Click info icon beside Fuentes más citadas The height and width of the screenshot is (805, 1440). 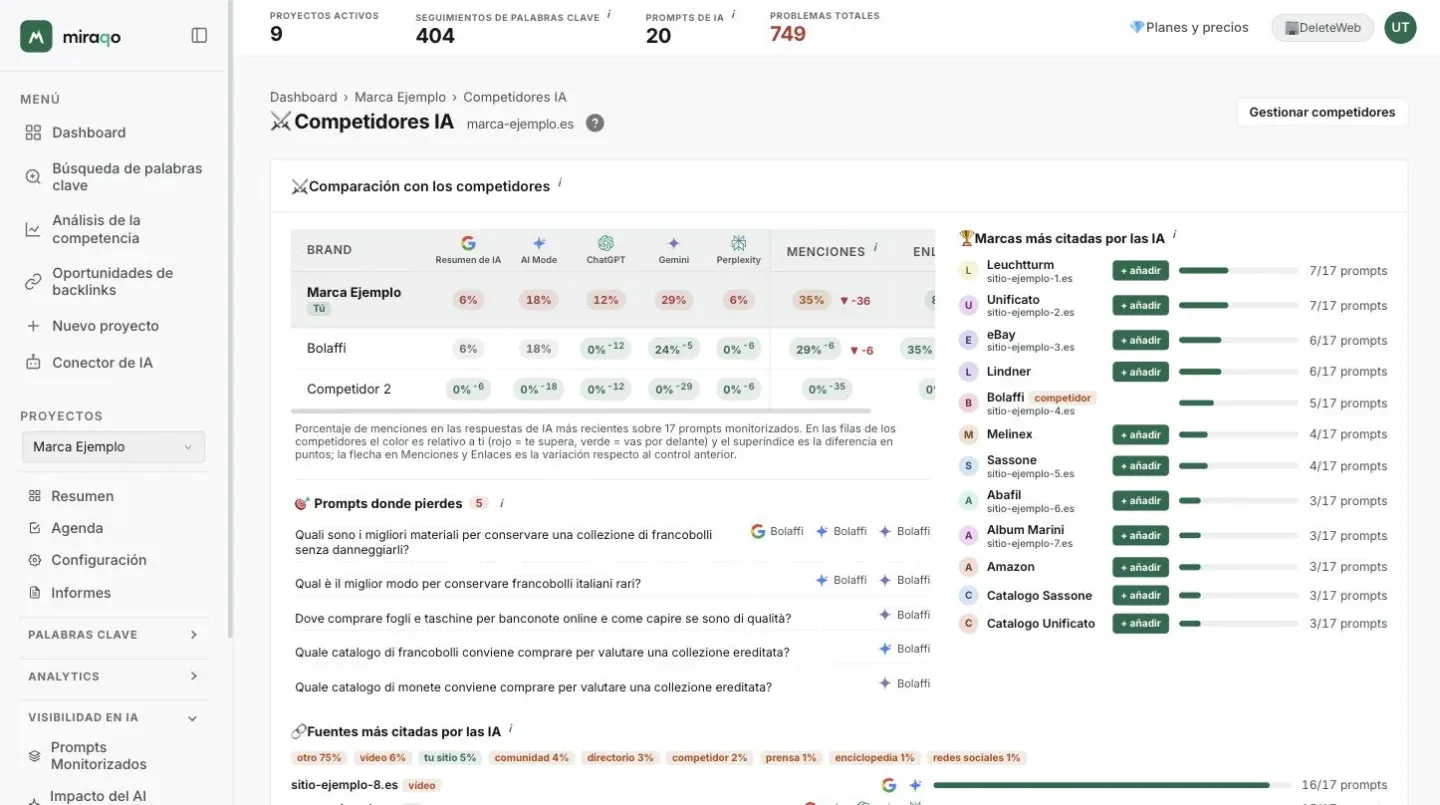pyautogui.click(x=510, y=728)
